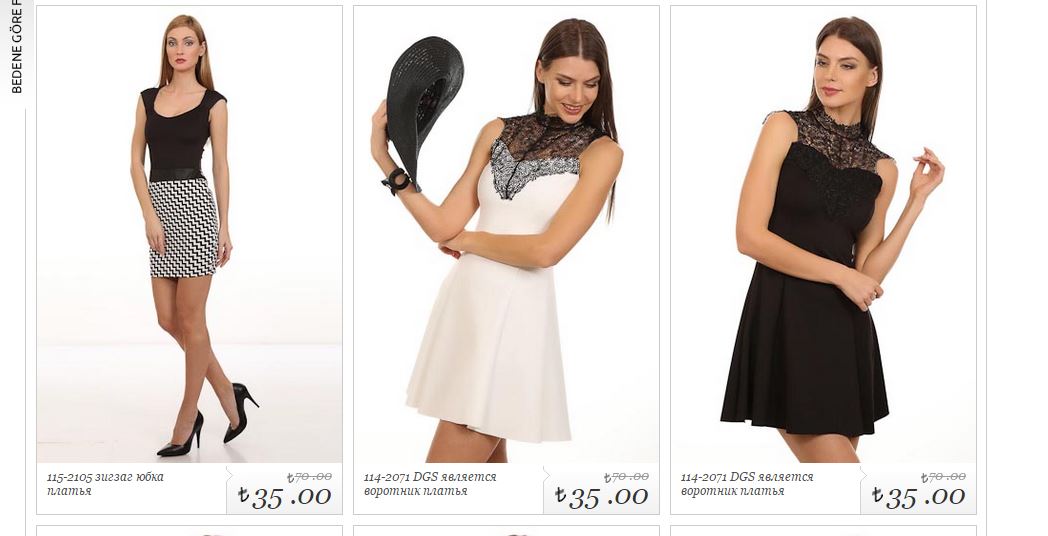The width and height of the screenshot is (1048, 536).
Task: Click the crossed-out 70.00 price on zigzag dress
Action: (x=309, y=477)
